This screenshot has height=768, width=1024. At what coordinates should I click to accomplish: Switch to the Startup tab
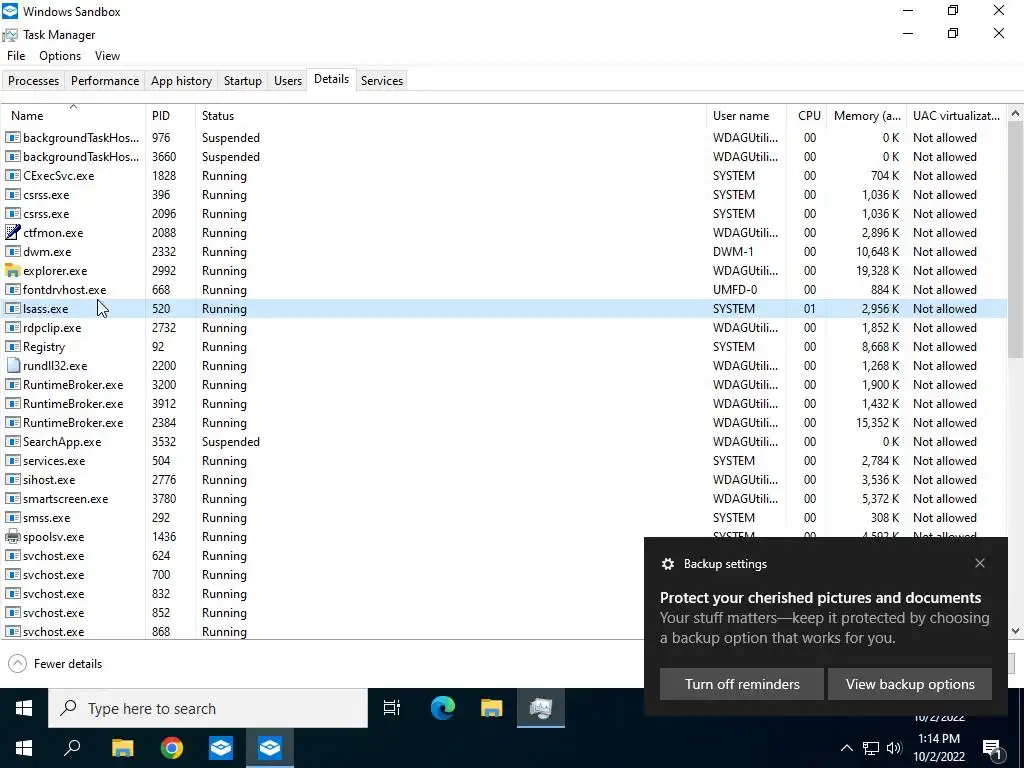242,81
